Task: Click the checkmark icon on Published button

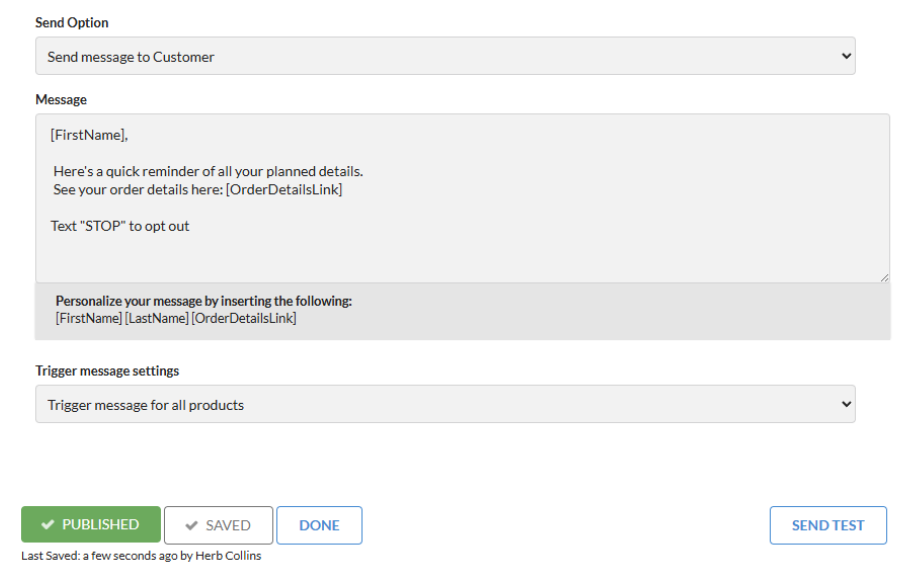Action: click(48, 525)
